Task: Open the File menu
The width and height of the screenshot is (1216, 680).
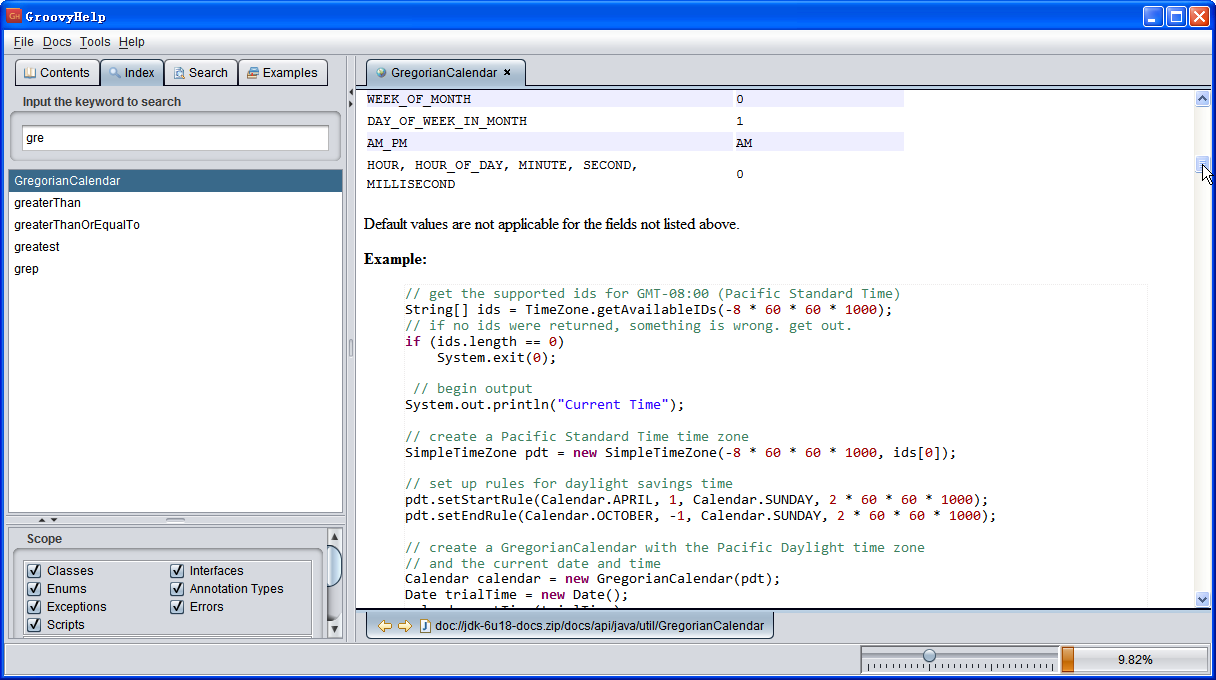Action: pyautogui.click(x=24, y=42)
